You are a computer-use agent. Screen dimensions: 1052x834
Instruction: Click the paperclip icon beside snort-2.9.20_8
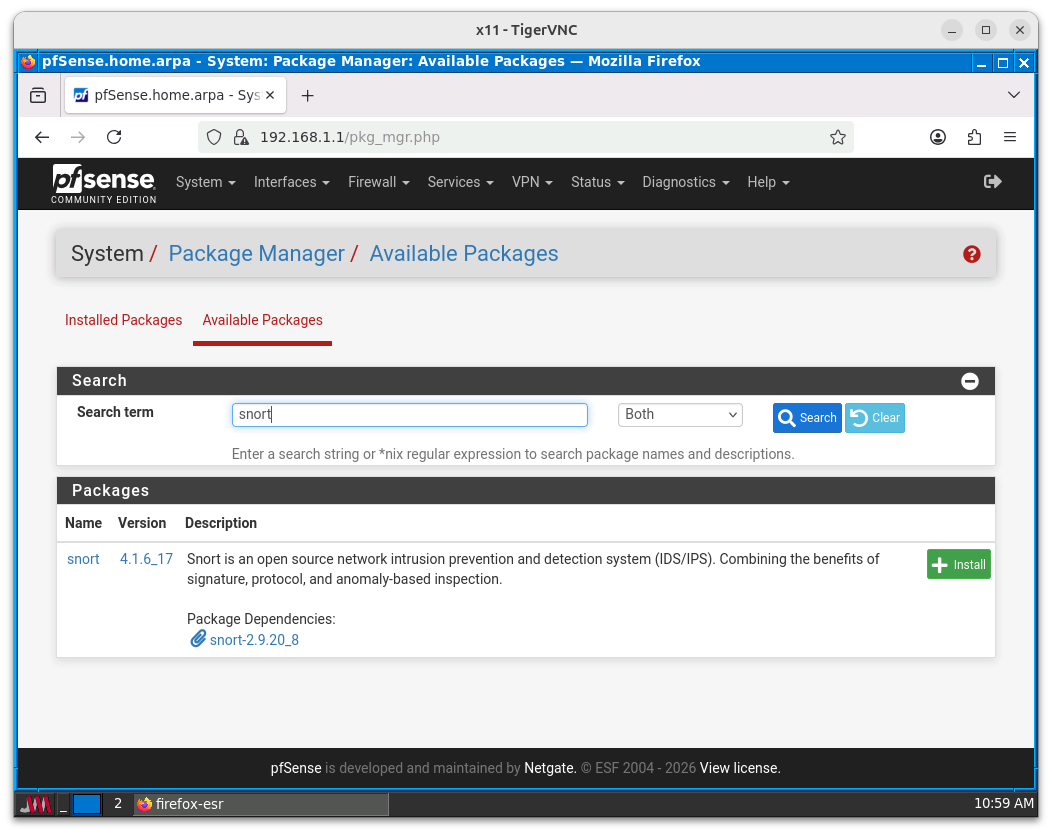point(197,639)
